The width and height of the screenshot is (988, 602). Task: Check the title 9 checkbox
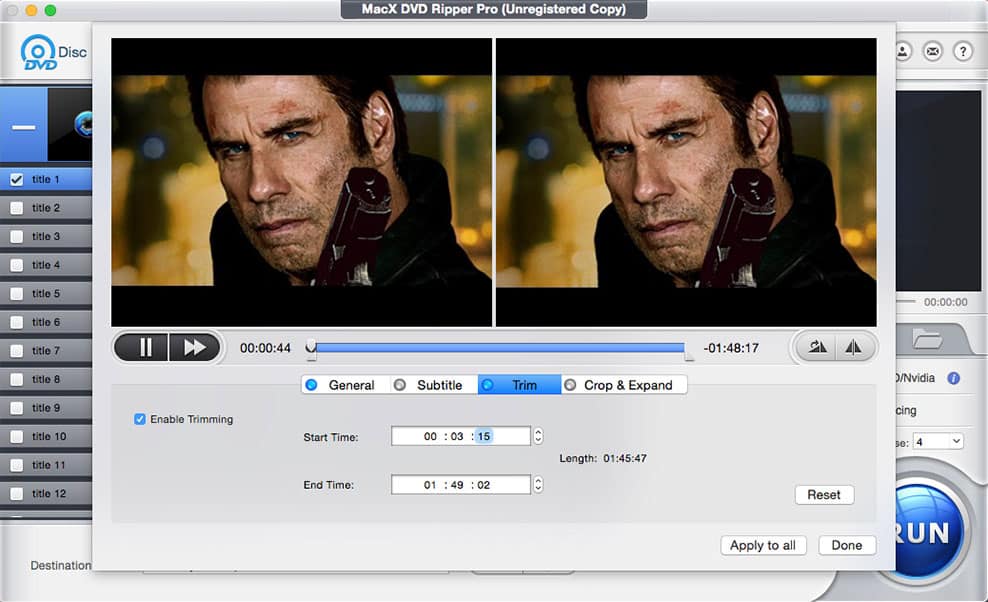click(17, 408)
